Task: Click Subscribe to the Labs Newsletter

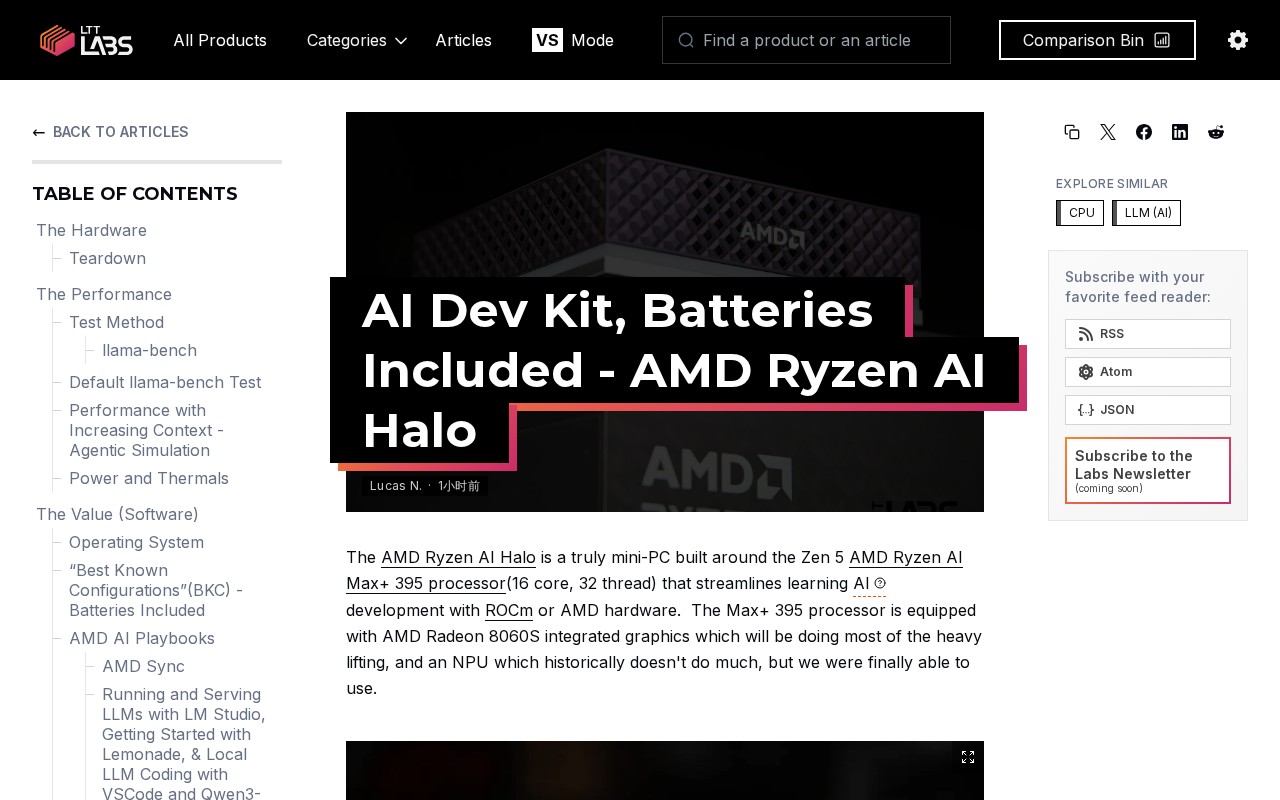Action: point(1148,470)
